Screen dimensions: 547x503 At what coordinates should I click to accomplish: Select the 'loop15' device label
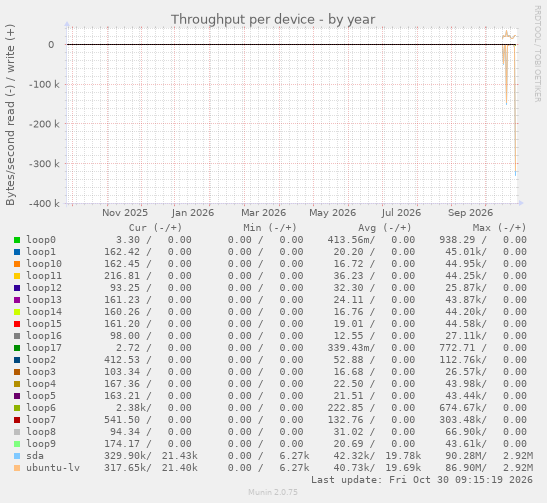pyautogui.click(x=44, y=324)
